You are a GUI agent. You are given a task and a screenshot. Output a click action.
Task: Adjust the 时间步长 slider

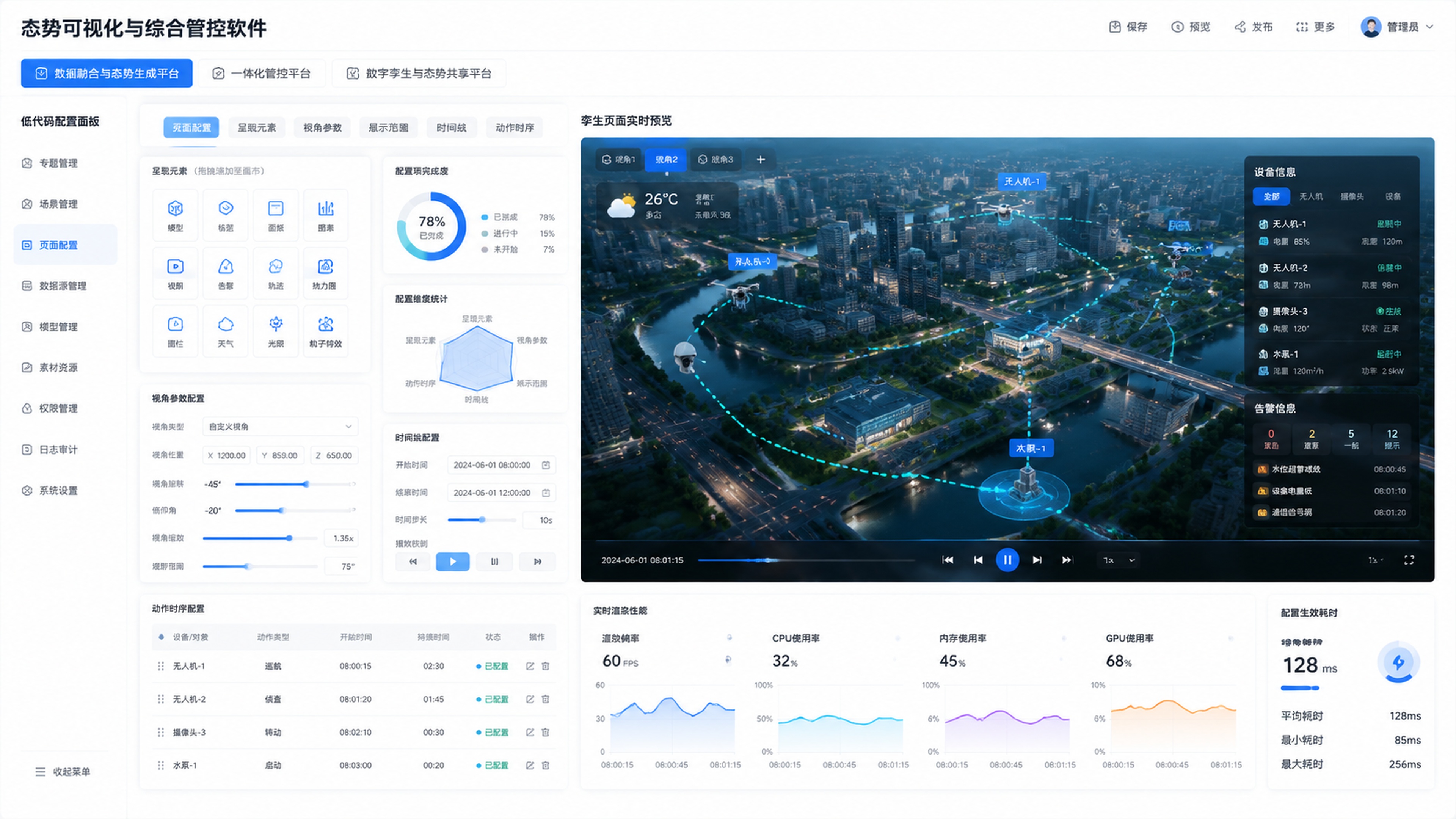pyautogui.click(x=482, y=520)
